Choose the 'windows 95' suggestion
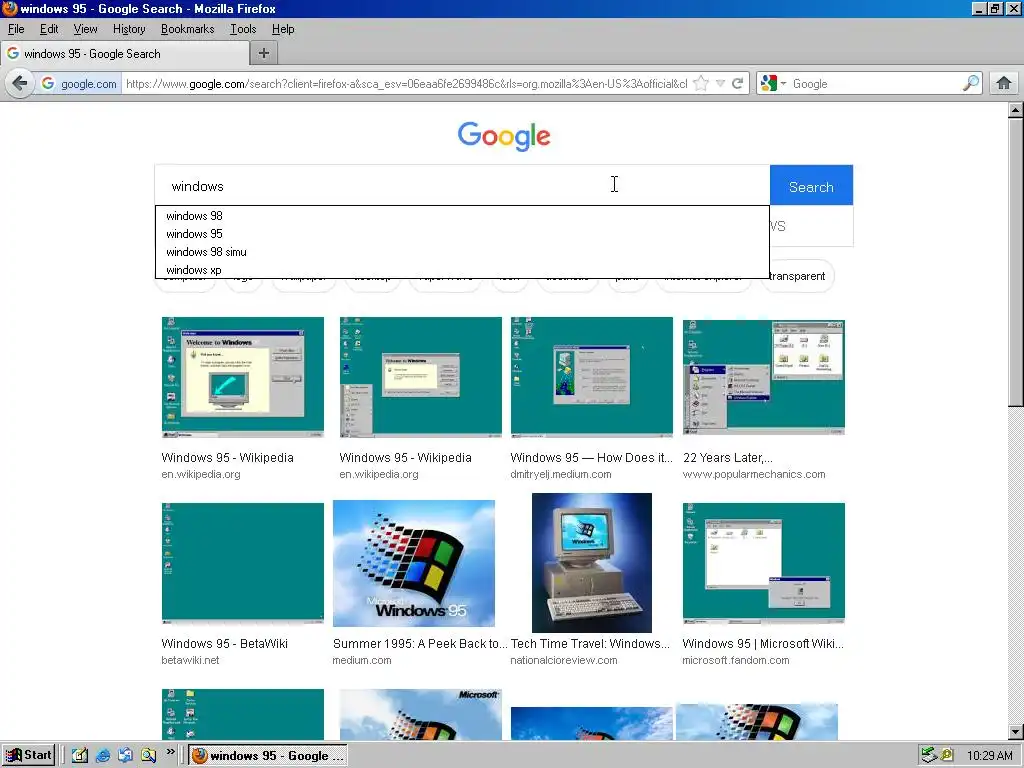The image size is (1024, 768). pyautogui.click(x=462, y=234)
